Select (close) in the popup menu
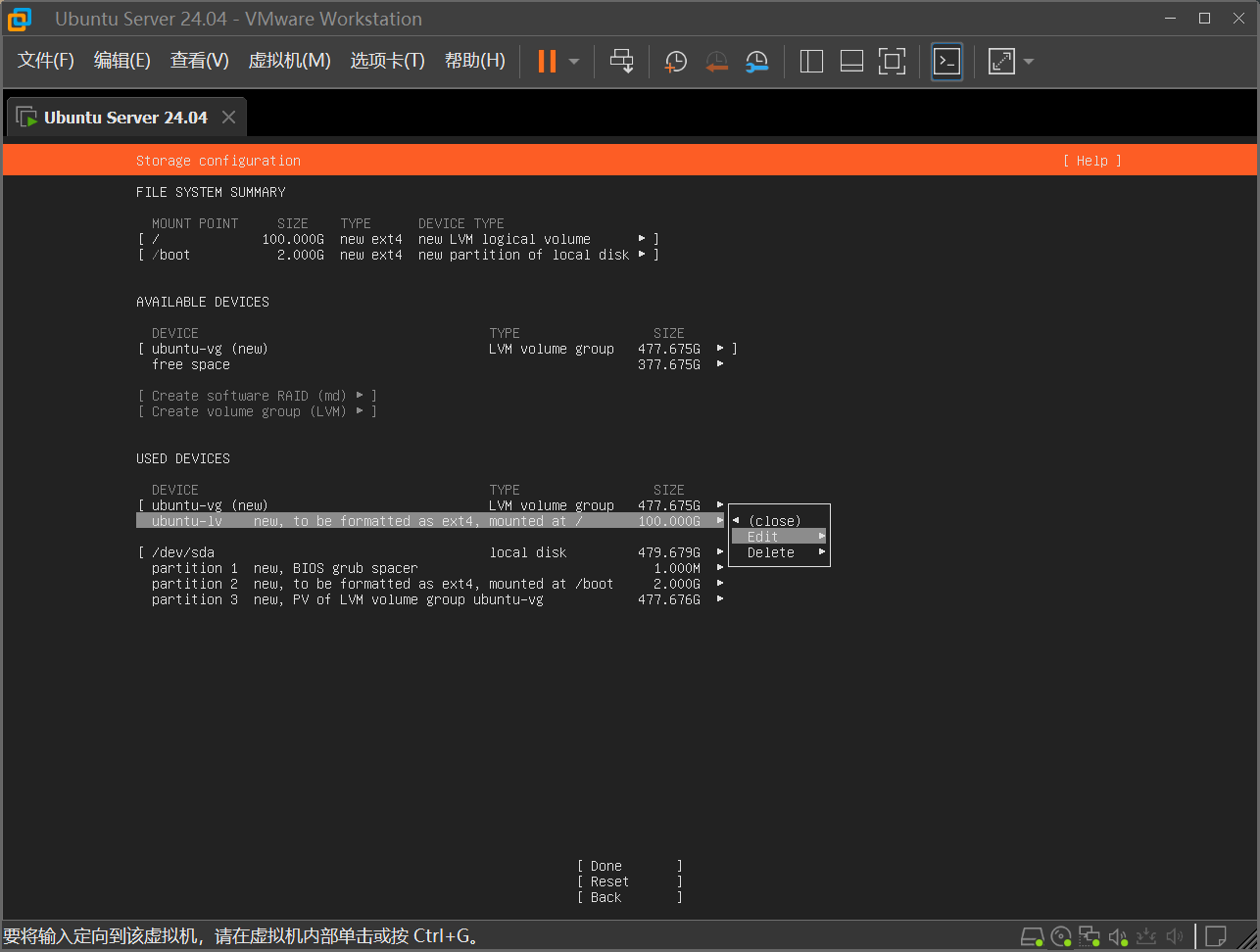The width and height of the screenshot is (1260, 952). (774, 521)
